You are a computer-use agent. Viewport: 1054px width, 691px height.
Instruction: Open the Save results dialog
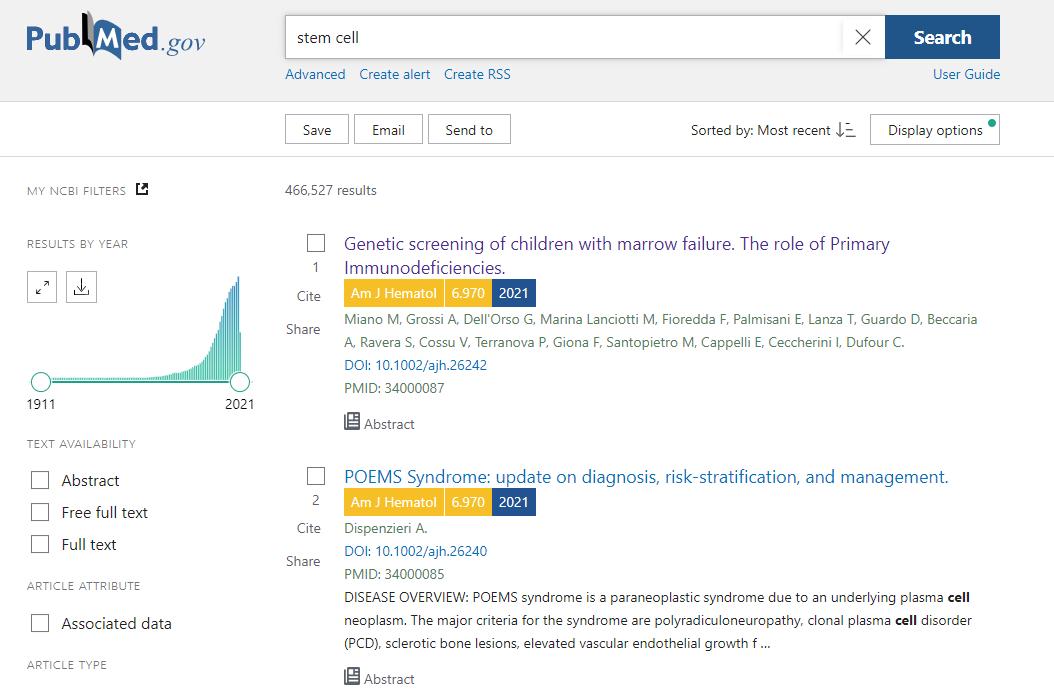(x=317, y=130)
